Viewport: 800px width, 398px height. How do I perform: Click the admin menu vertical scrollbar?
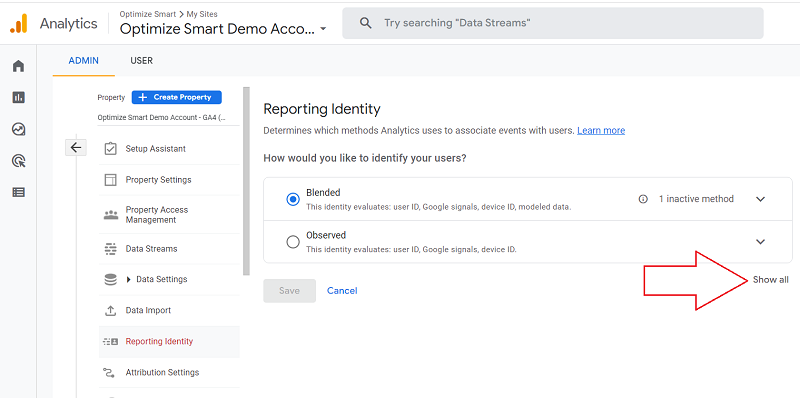coord(247,181)
